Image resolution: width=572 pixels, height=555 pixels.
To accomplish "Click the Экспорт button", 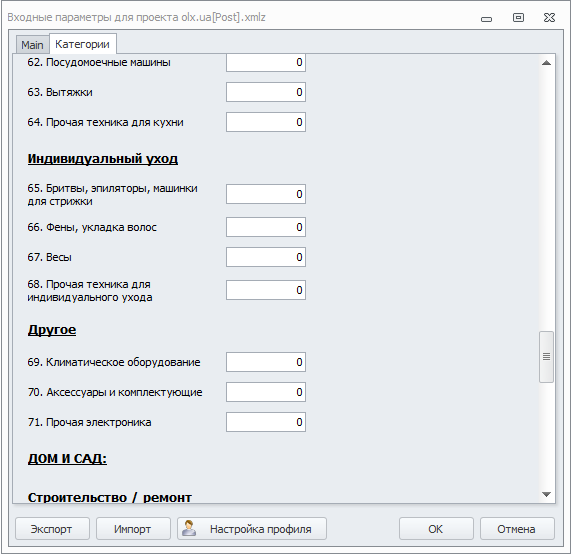I will [x=52, y=529].
